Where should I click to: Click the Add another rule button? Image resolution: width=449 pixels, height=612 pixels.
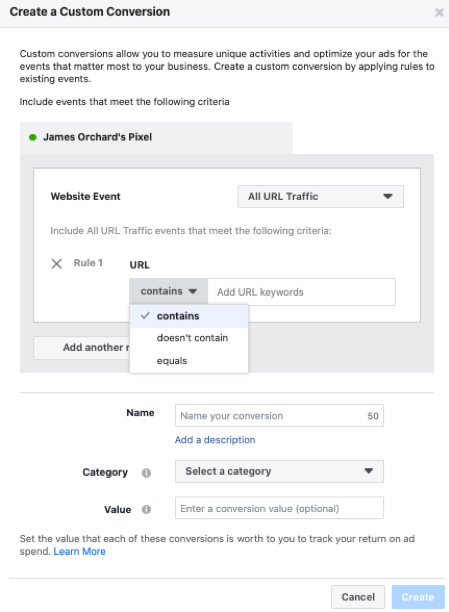(82, 348)
